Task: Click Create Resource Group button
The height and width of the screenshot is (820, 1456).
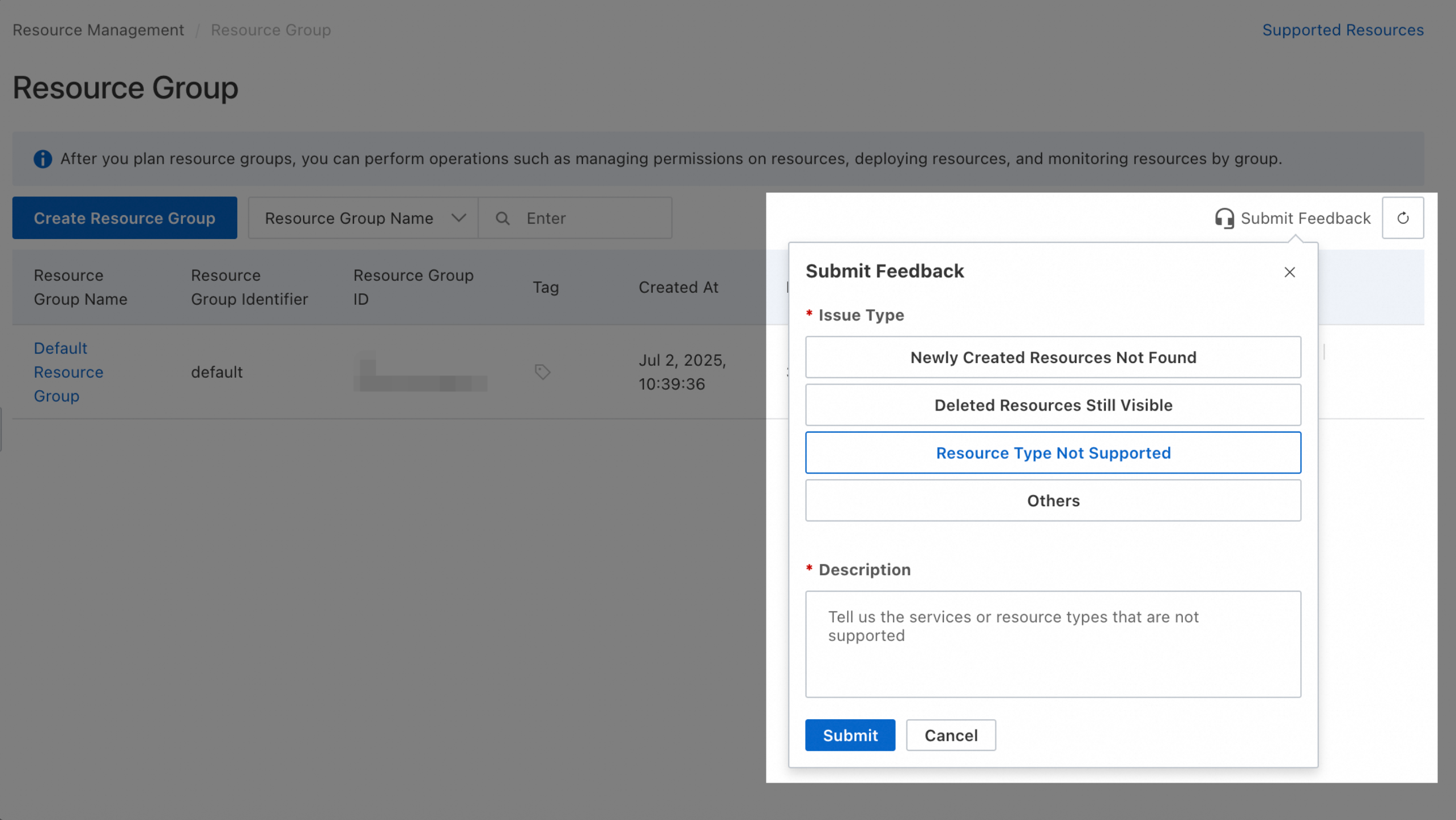Action: pyautogui.click(x=125, y=218)
